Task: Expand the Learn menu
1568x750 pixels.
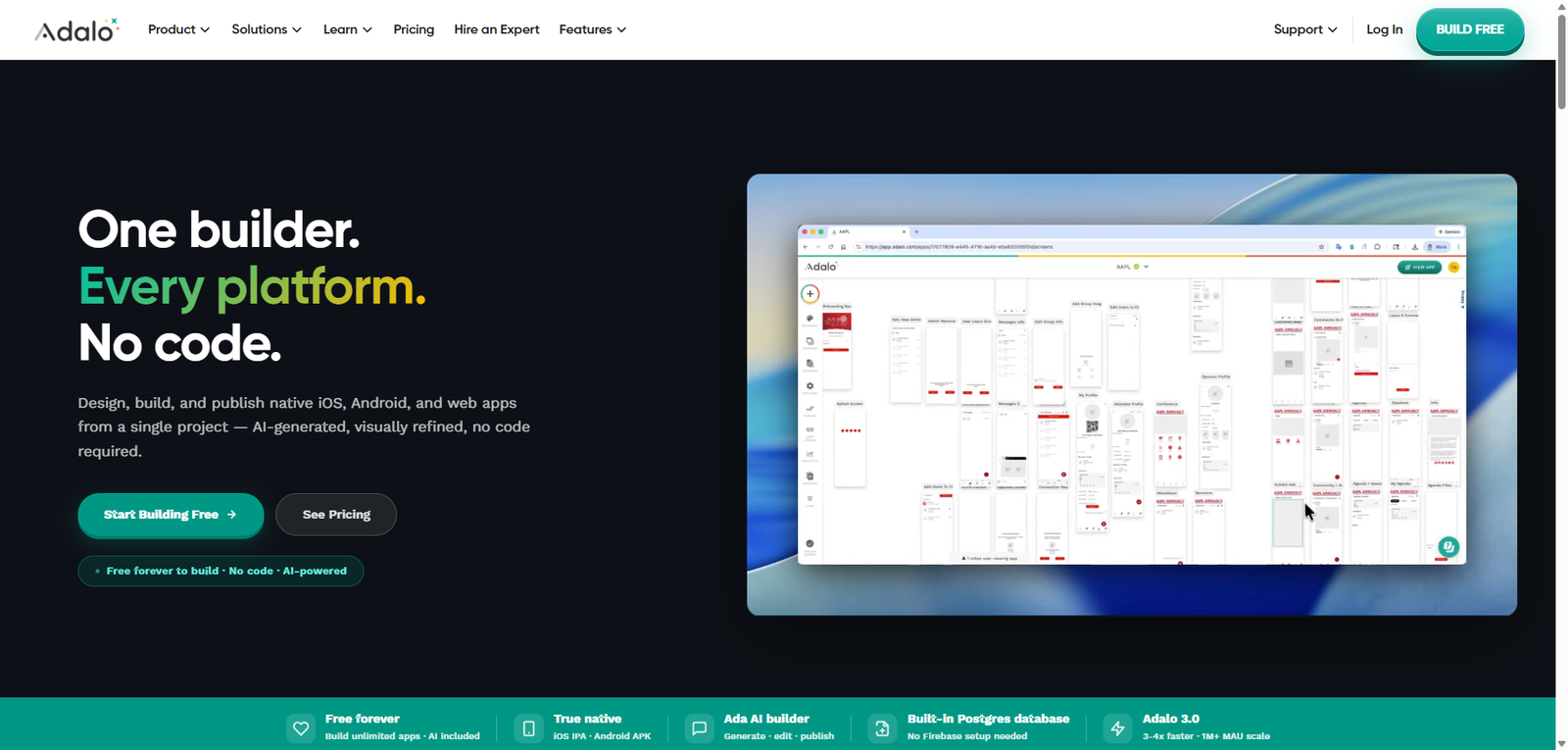Action: 347,29
